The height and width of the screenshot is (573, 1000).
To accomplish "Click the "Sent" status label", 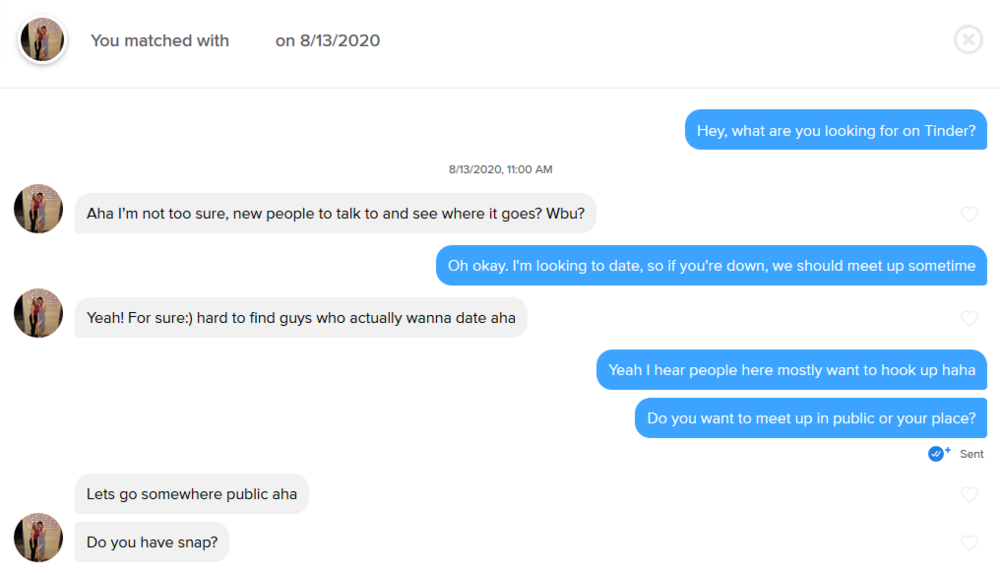I will pos(972,454).
